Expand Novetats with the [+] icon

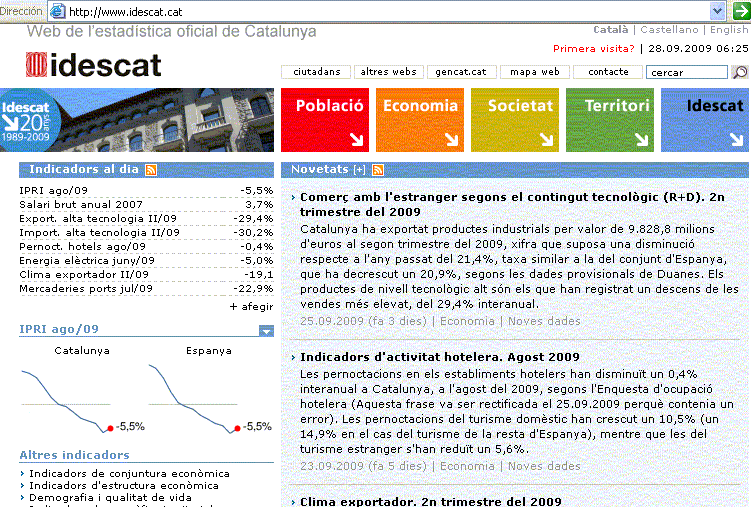pos(359,169)
